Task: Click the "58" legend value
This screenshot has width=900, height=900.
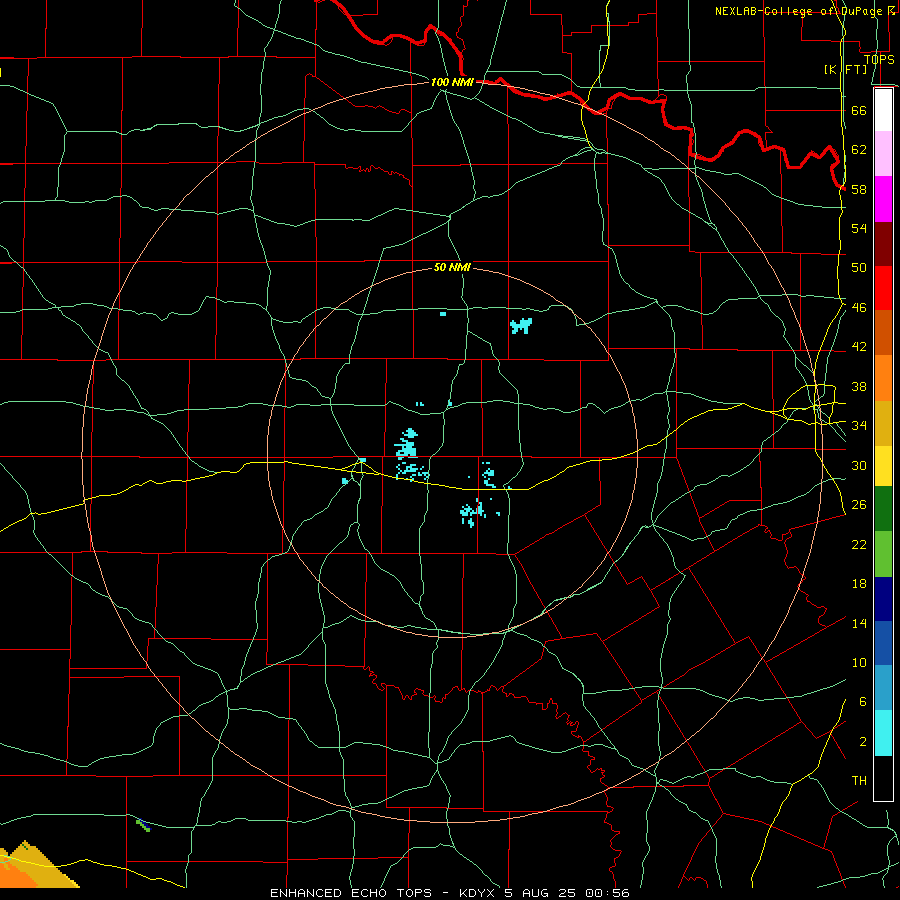Action: [x=859, y=189]
